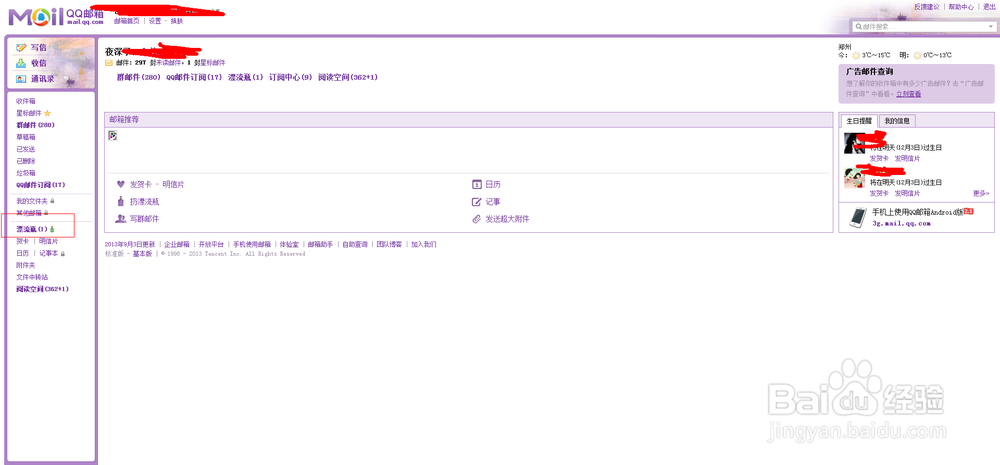Open 附件夹 in the sidebar
This screenshot has width=1000, height=465.
26,265
